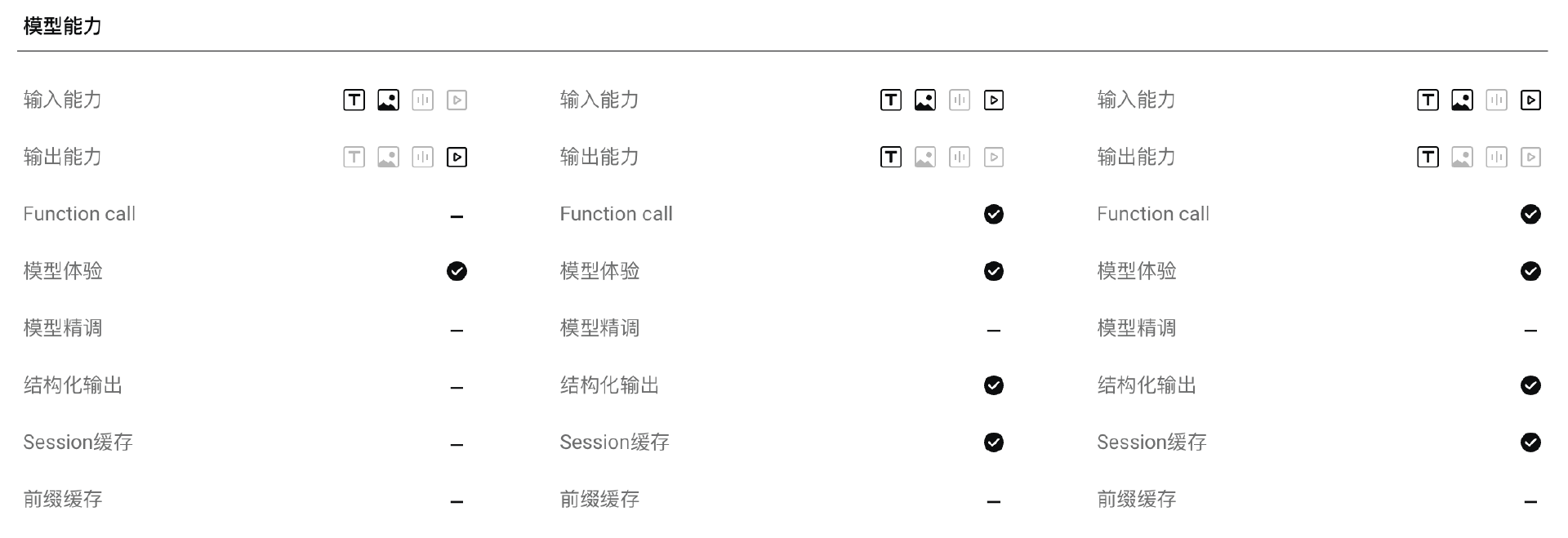Click Session缓存 checkmark in third column
This screenshot has width=1568, height=538.
click(1530, 442)
